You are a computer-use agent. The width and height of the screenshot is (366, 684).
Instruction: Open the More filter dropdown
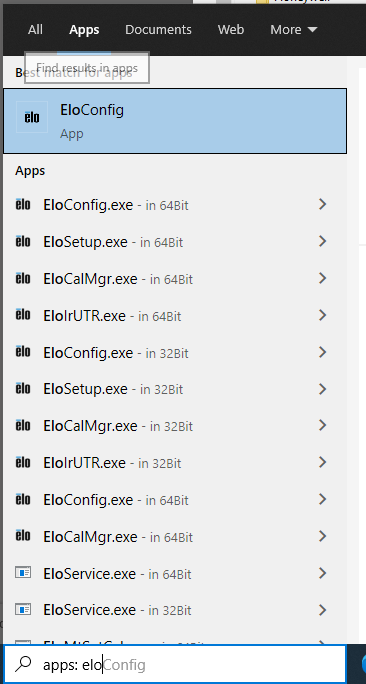pos(294,30)
